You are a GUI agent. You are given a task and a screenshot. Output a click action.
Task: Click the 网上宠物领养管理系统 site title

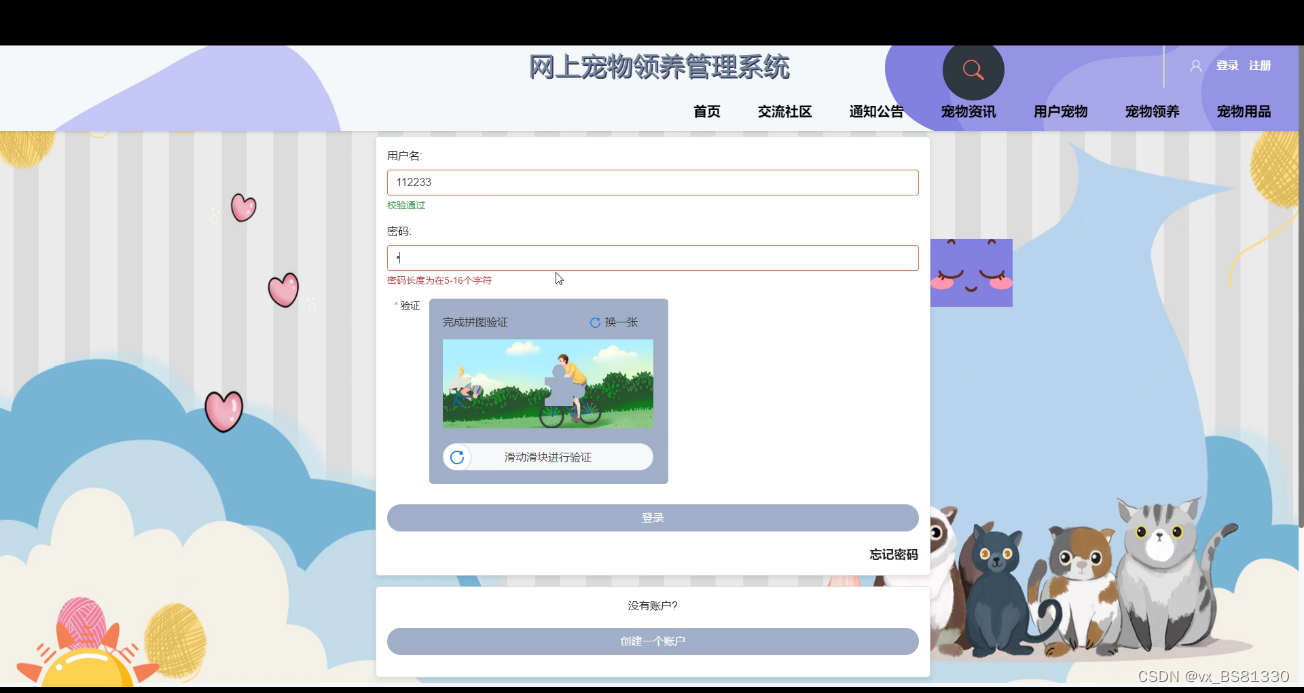(659, 67)
